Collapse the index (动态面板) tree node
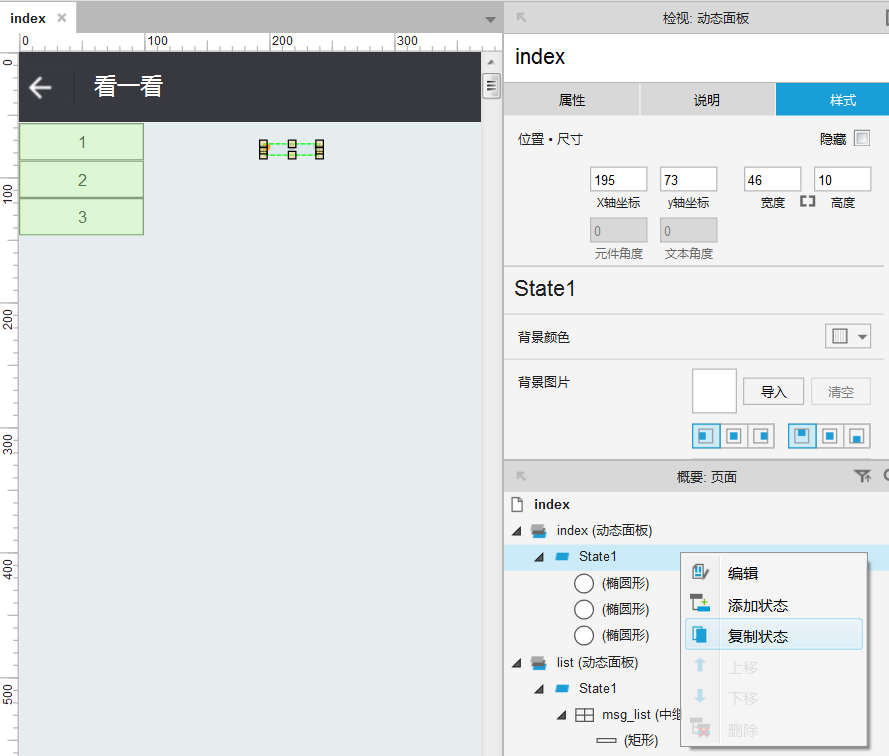 [517, 531]
